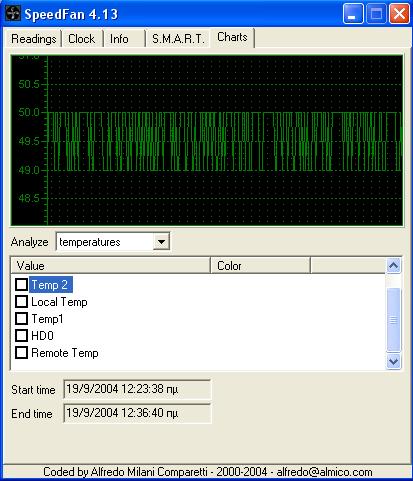Click the scroll up arrow in list
The width and height of the screenshot is (413, 481).
click(394, 266)
